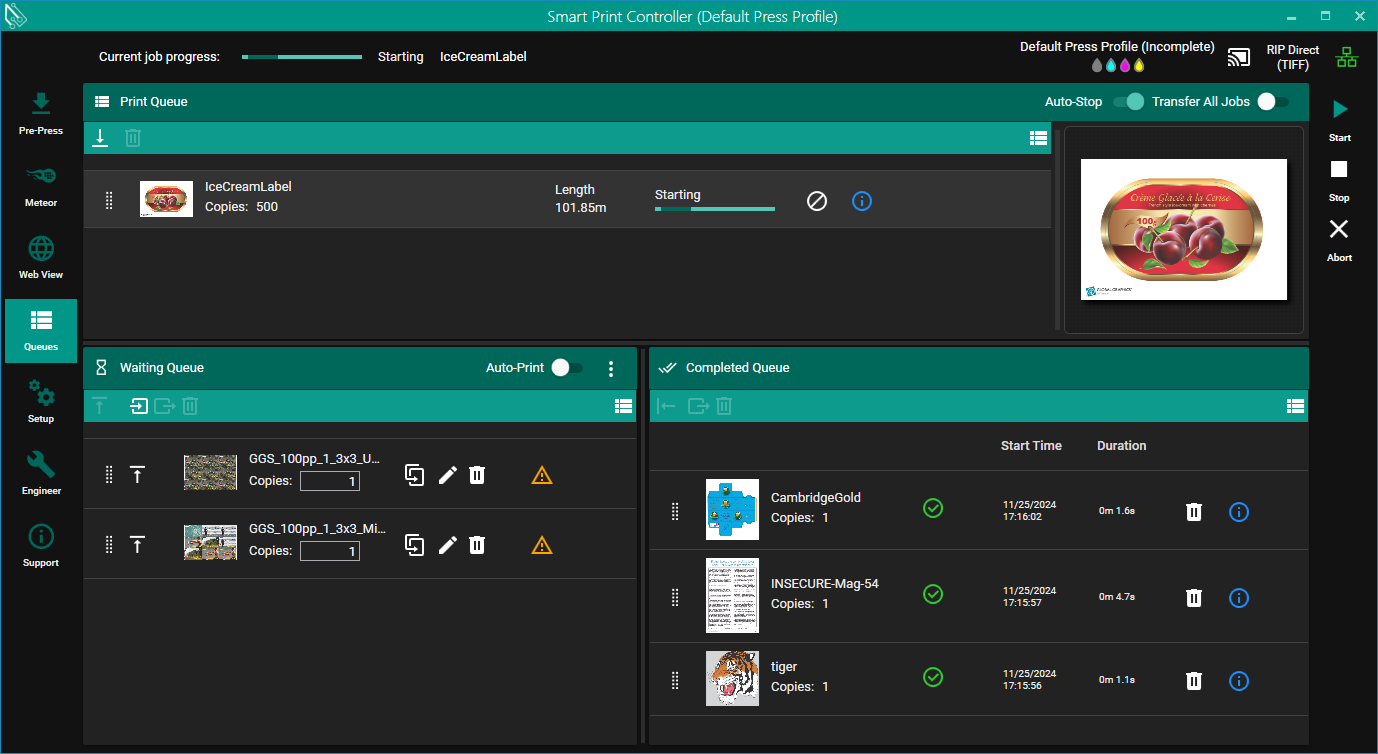Open Setup from the left navigation
This screenshot has height=754, width=1378.
point(40,400)
